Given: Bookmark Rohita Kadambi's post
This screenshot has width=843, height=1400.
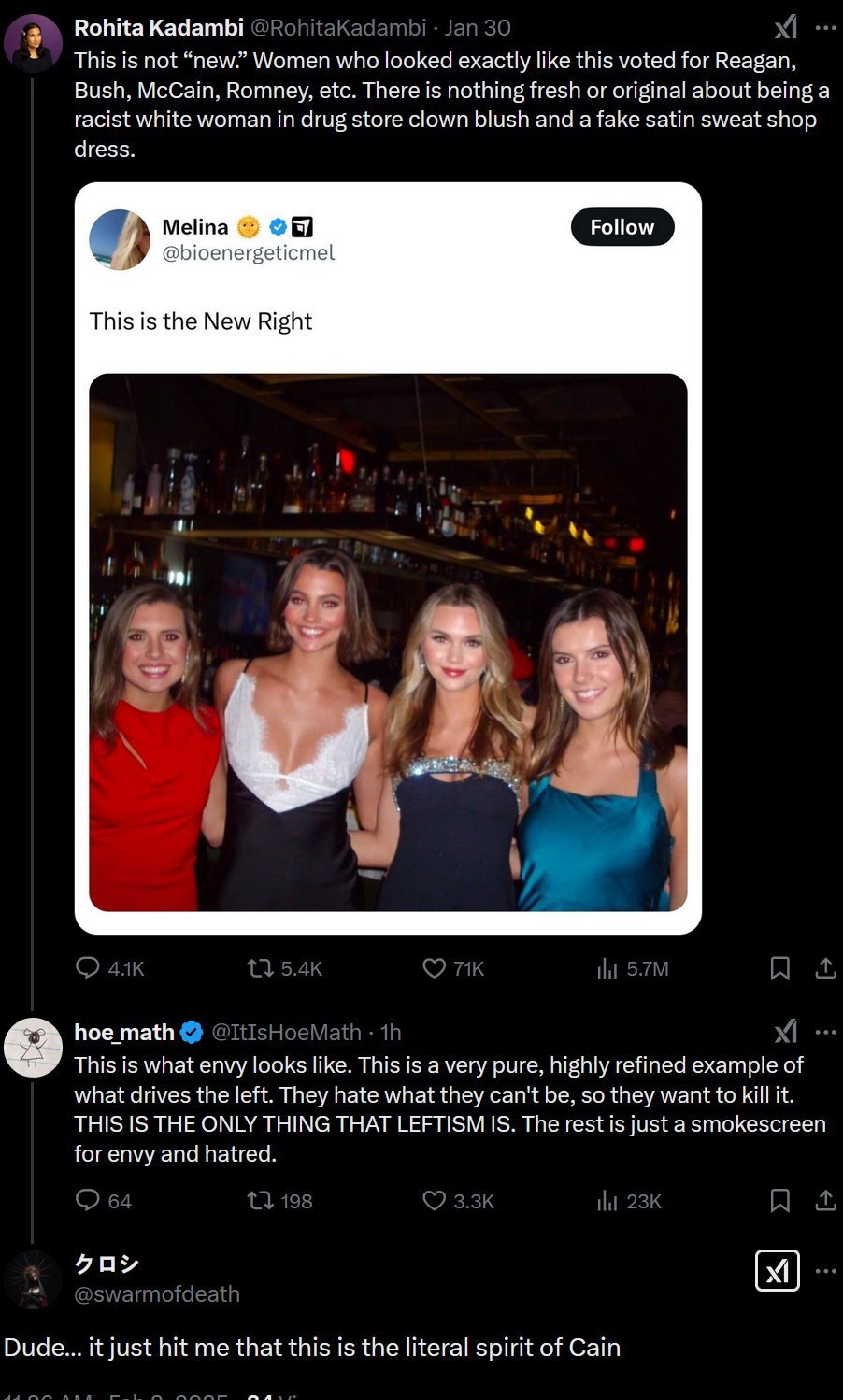Looking at the screenshot, I should pos(779,968).
